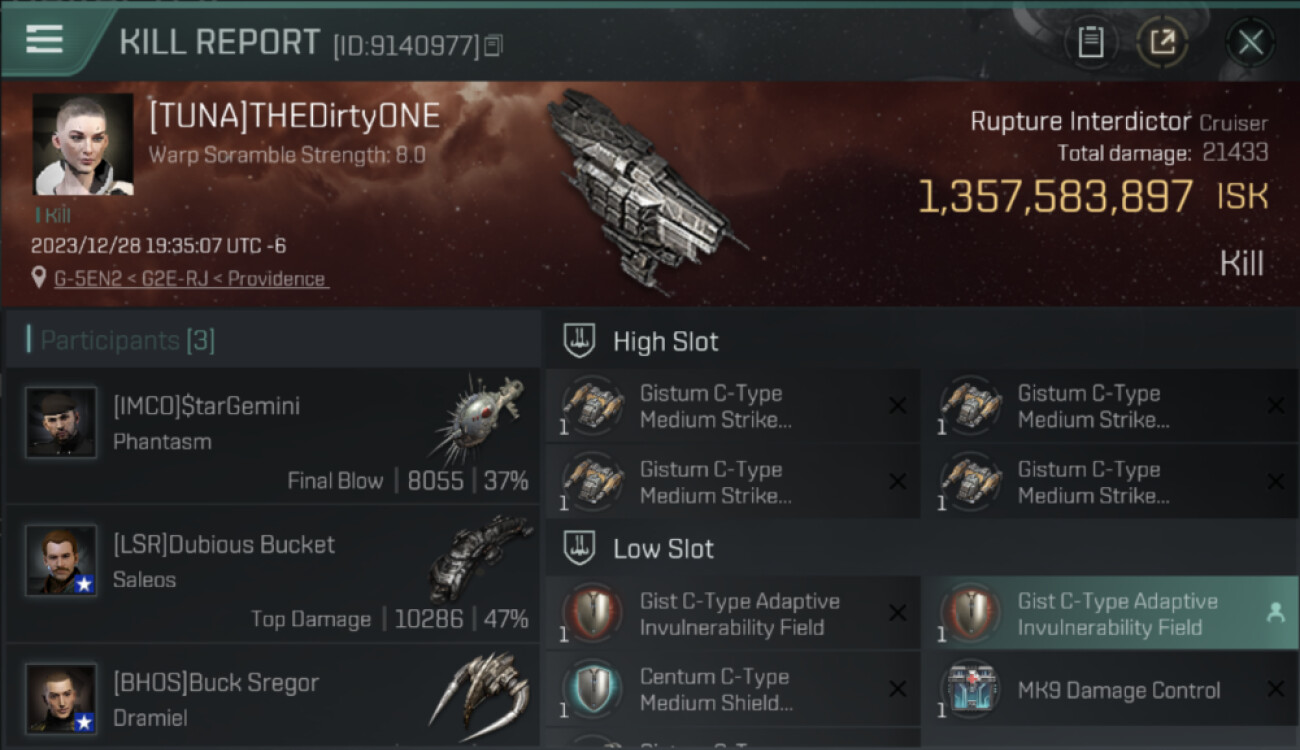Viewport: 1300px width, 750px height.
Task: Close the kill report window
Action: point(1251,42)
